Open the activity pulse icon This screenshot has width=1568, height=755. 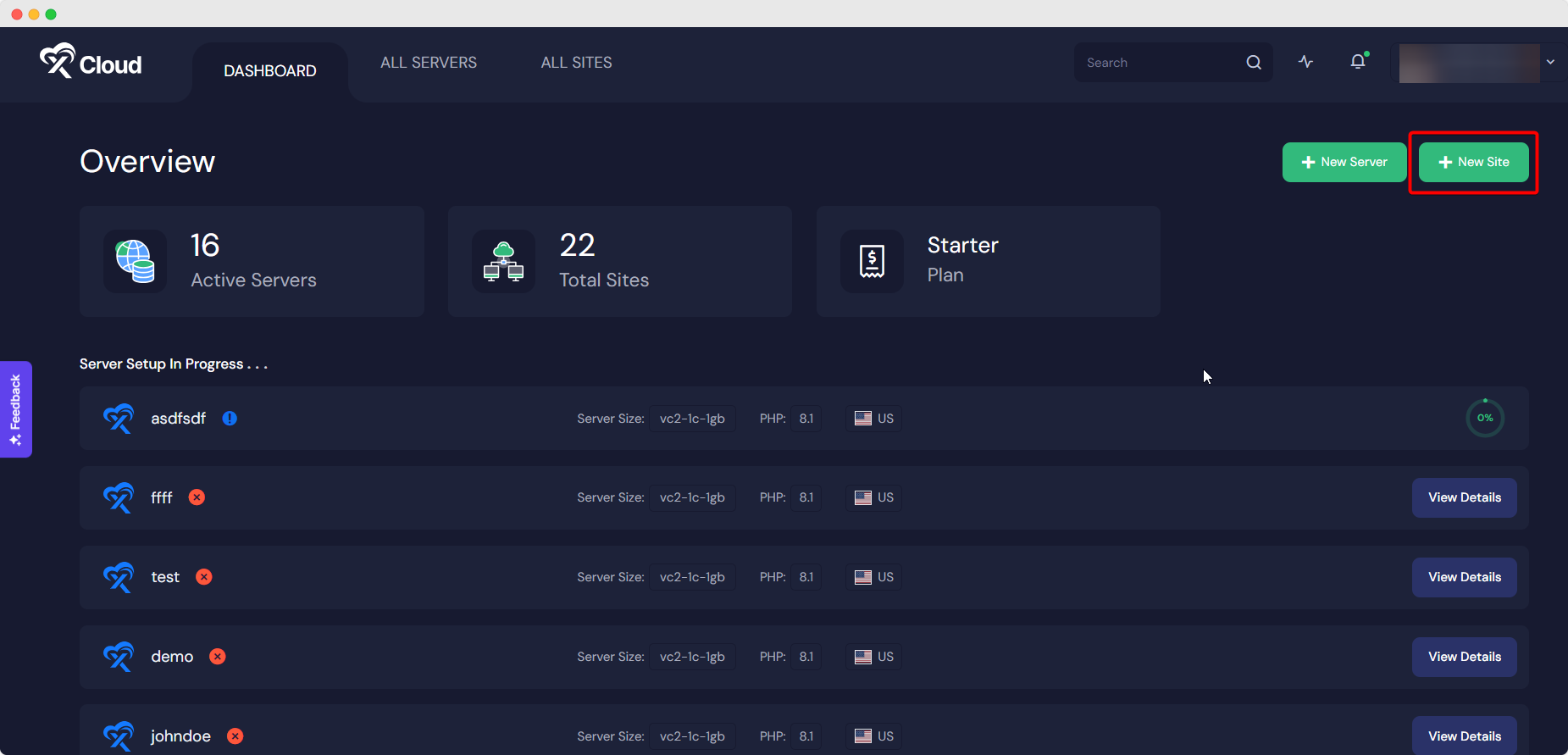[1305, 62]
